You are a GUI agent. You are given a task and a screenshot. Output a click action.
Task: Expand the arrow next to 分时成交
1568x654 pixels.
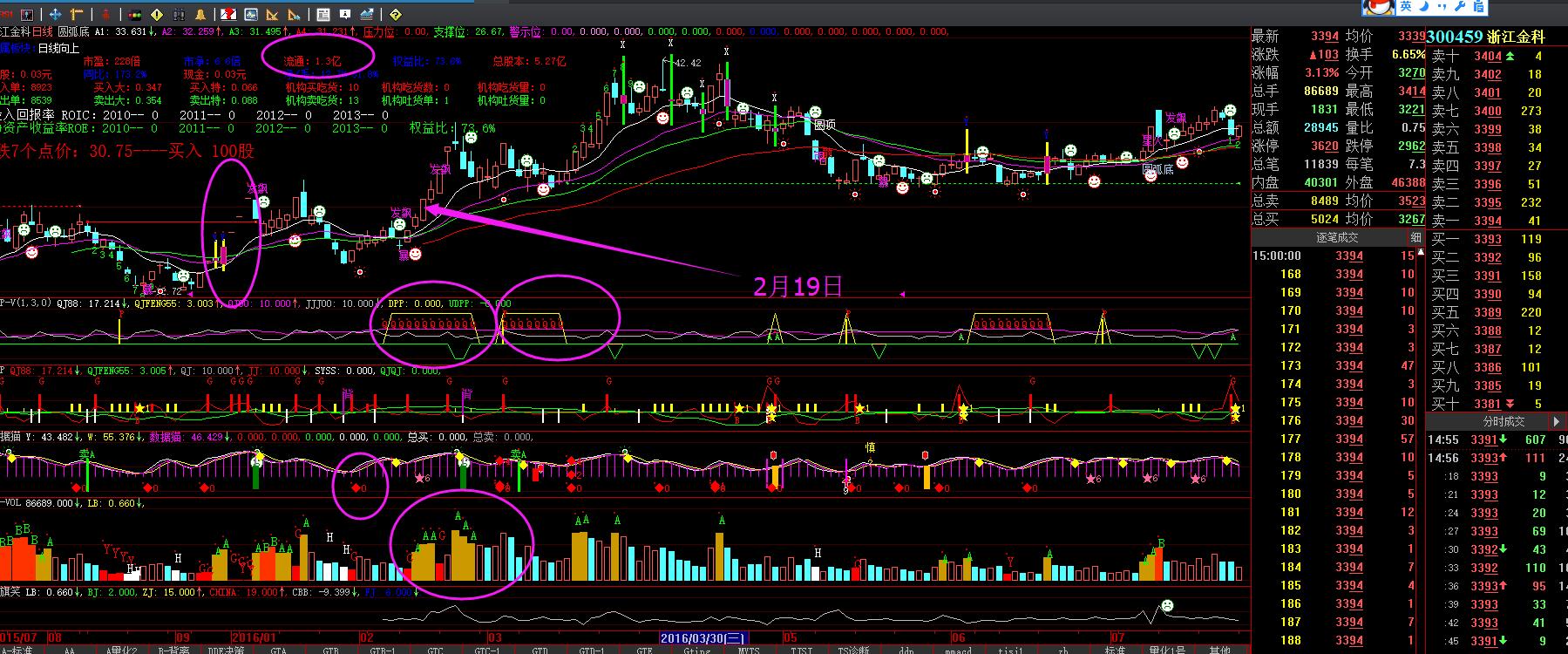click(1558, 421)
